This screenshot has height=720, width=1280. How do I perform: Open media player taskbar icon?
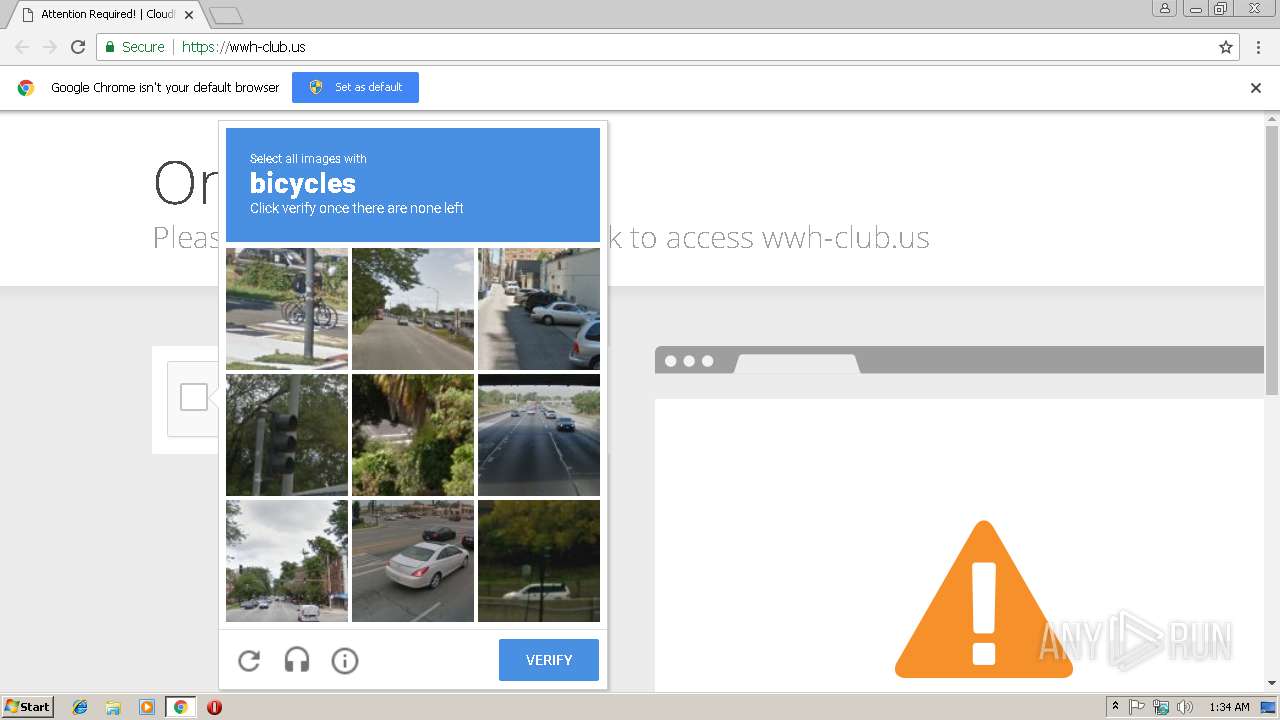tap(147, 707)
